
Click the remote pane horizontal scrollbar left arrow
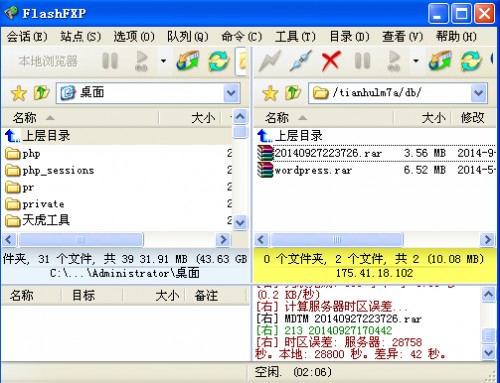point(261,239)
